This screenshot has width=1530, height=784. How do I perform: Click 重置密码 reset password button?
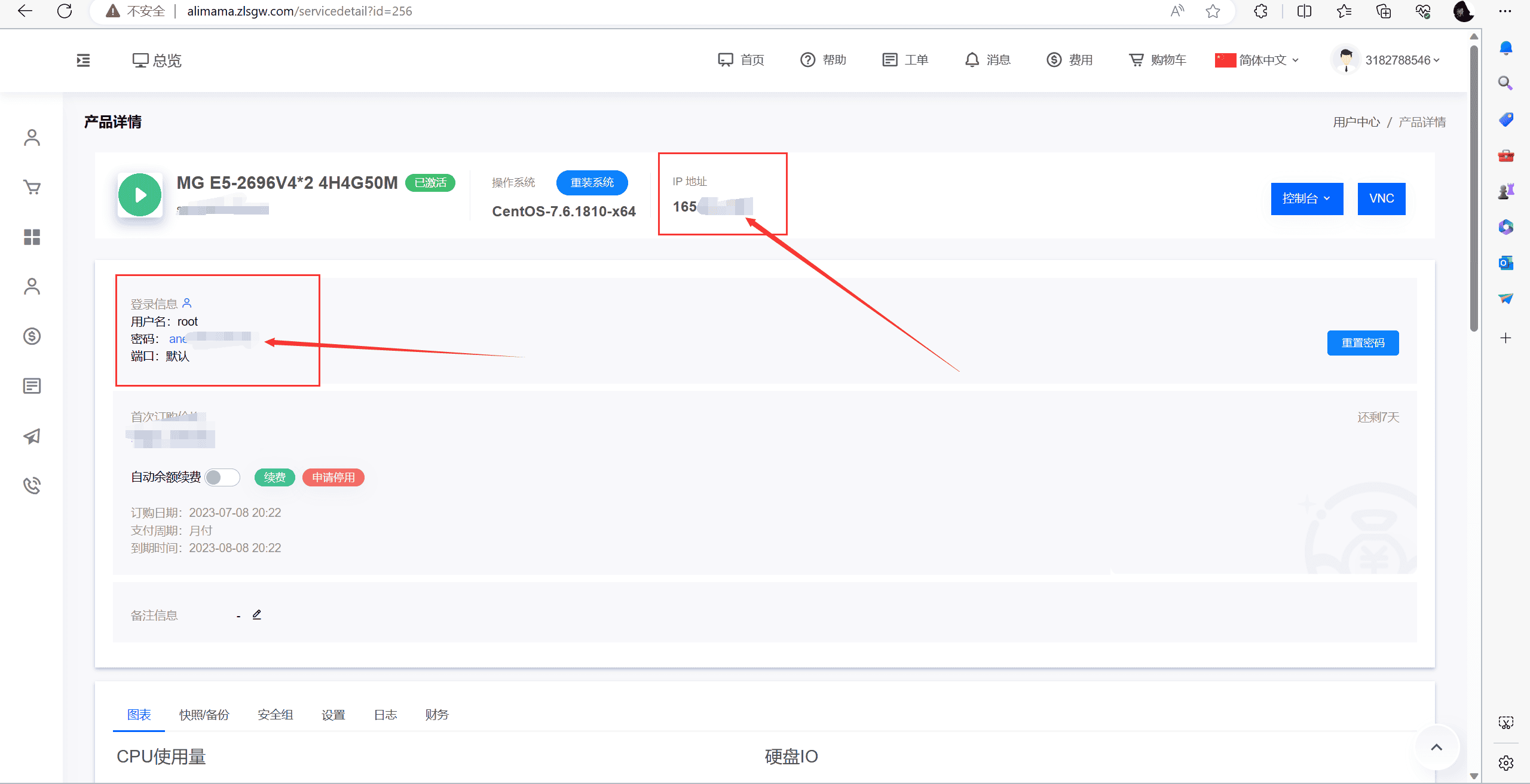click(1363, 343)
